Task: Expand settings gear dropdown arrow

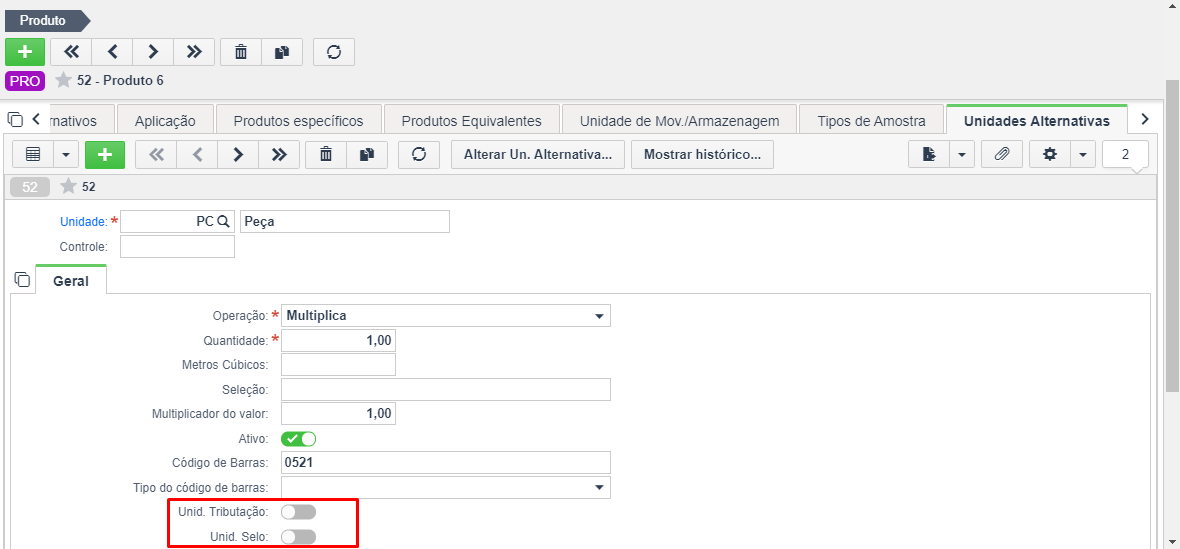Action: [x=1083, y=154]
